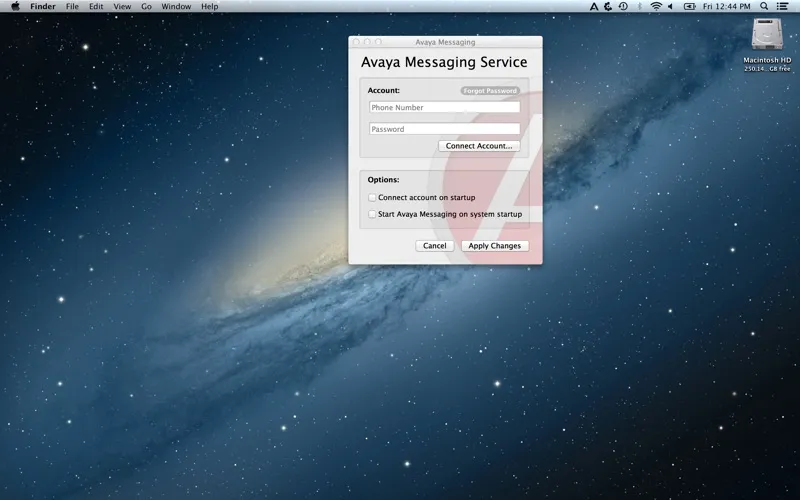Open the View menu
This screenshot has height=500, width=800.
pyautogui.click(x=122, y=6)
